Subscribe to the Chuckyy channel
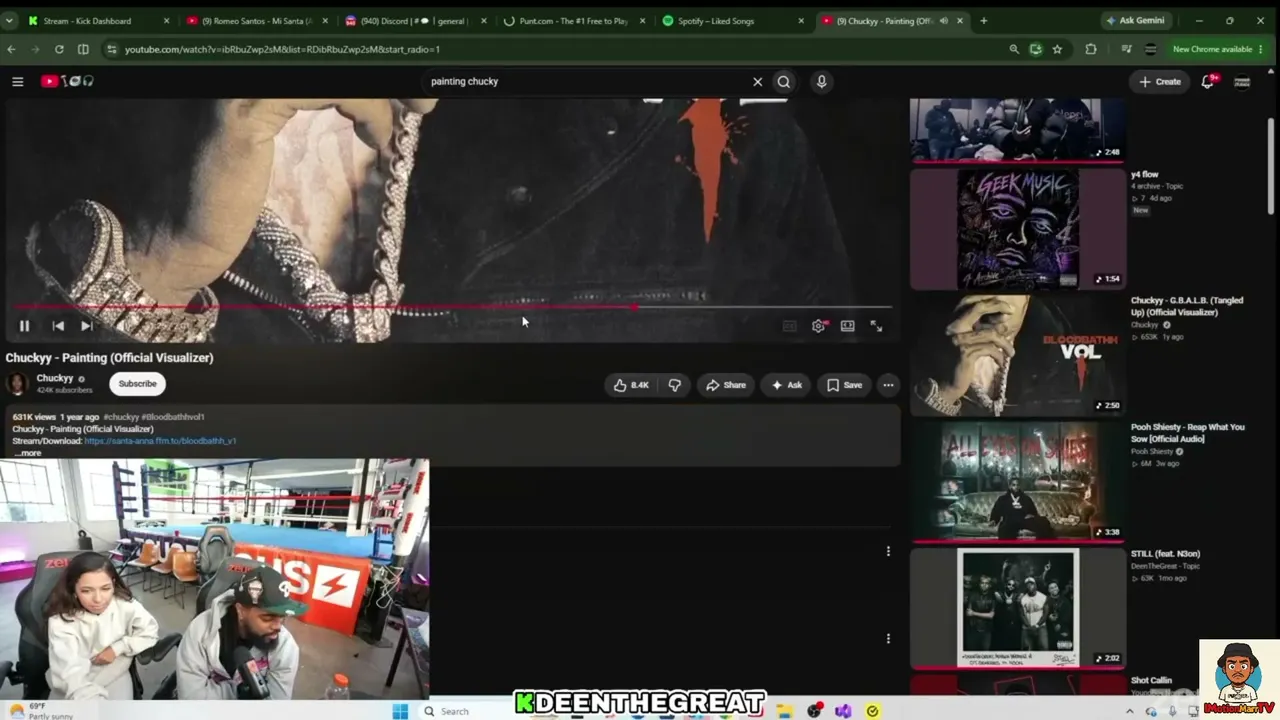 pyautogui.click(x=137, y=383)
